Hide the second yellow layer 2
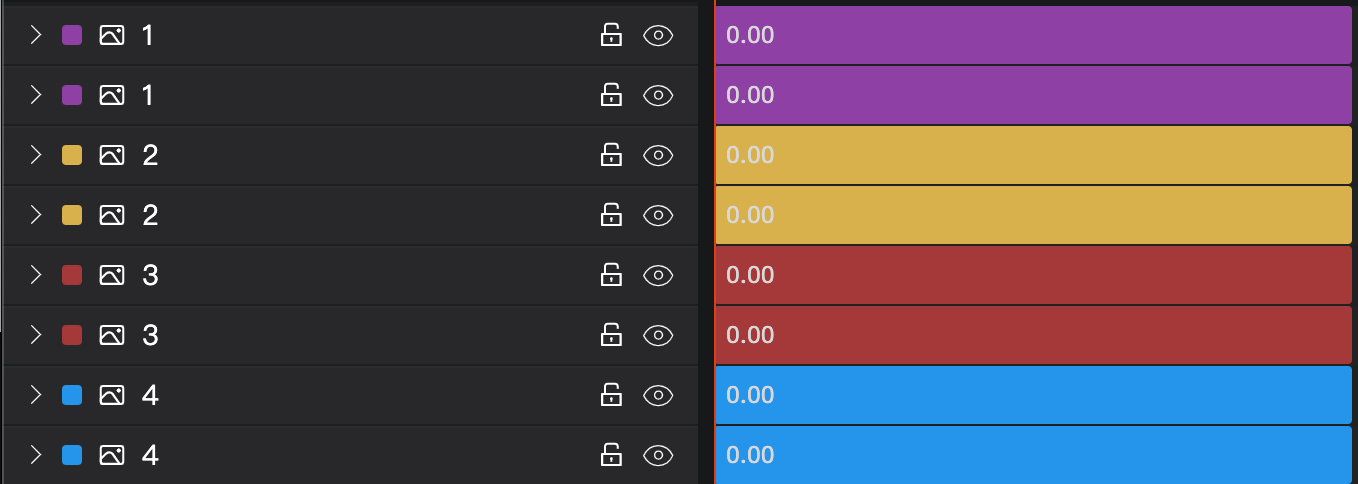The image size is (1358, 484). [x=658, y=216]
